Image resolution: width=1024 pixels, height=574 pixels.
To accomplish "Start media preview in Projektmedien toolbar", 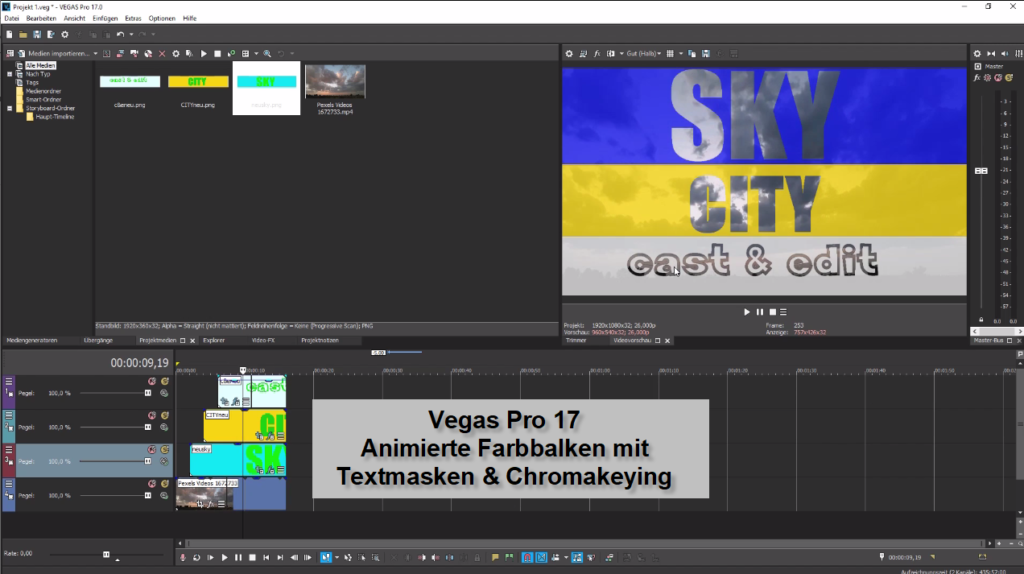I will pyautogui.click(x=204, y=54).
